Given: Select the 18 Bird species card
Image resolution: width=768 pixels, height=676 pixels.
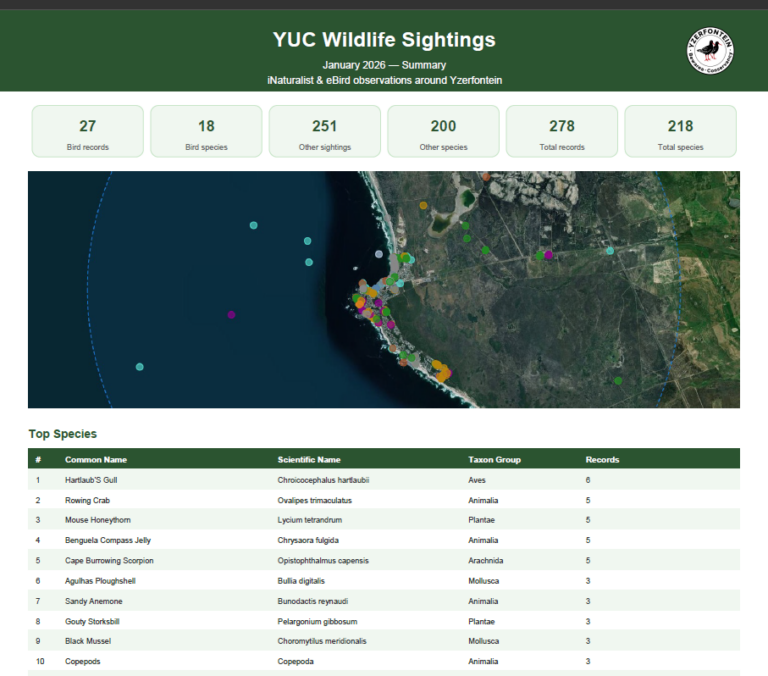Looking at the screenshot, I should tap(206, 131).
